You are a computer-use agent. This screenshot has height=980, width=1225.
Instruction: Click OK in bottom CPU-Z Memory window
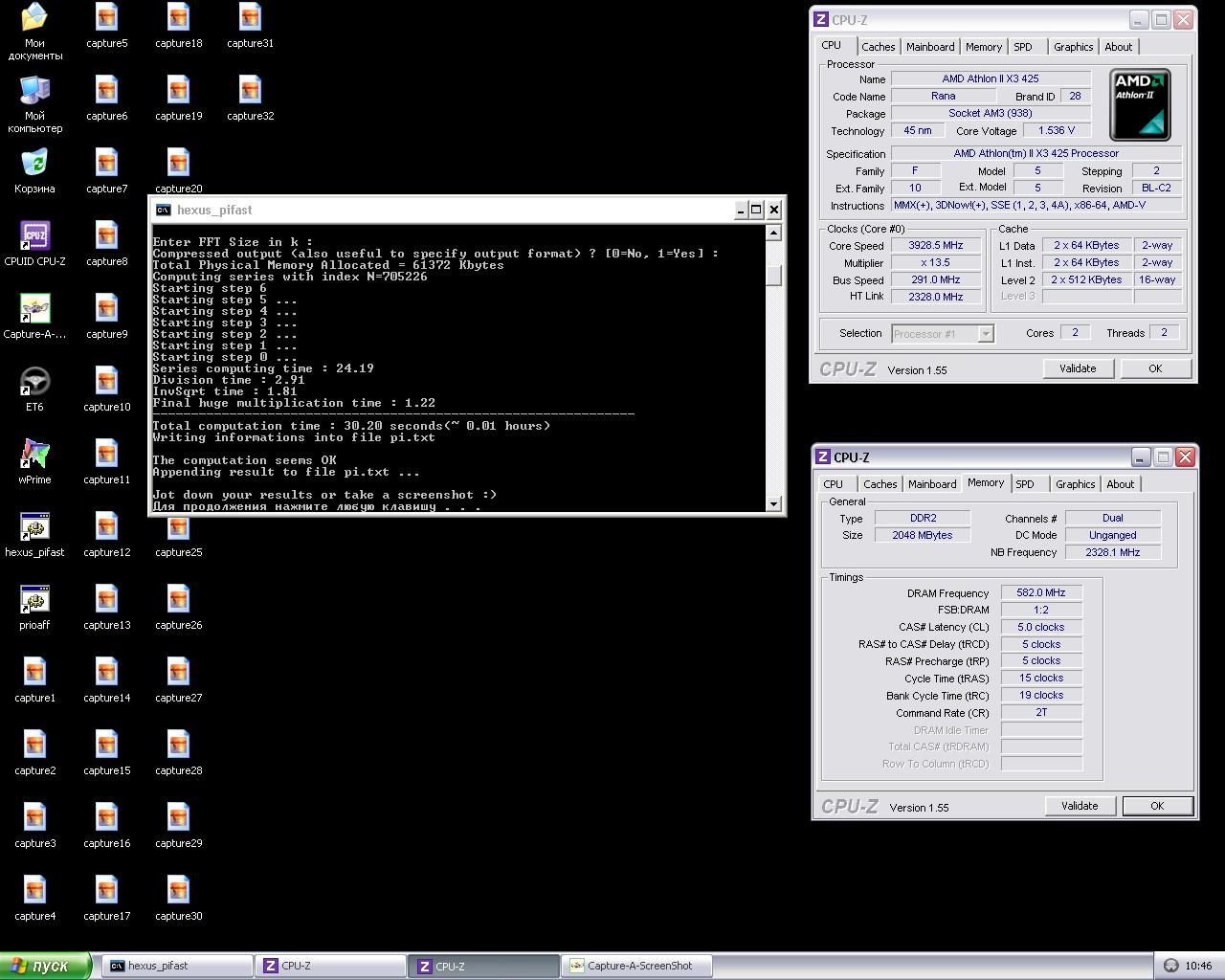1157,806
